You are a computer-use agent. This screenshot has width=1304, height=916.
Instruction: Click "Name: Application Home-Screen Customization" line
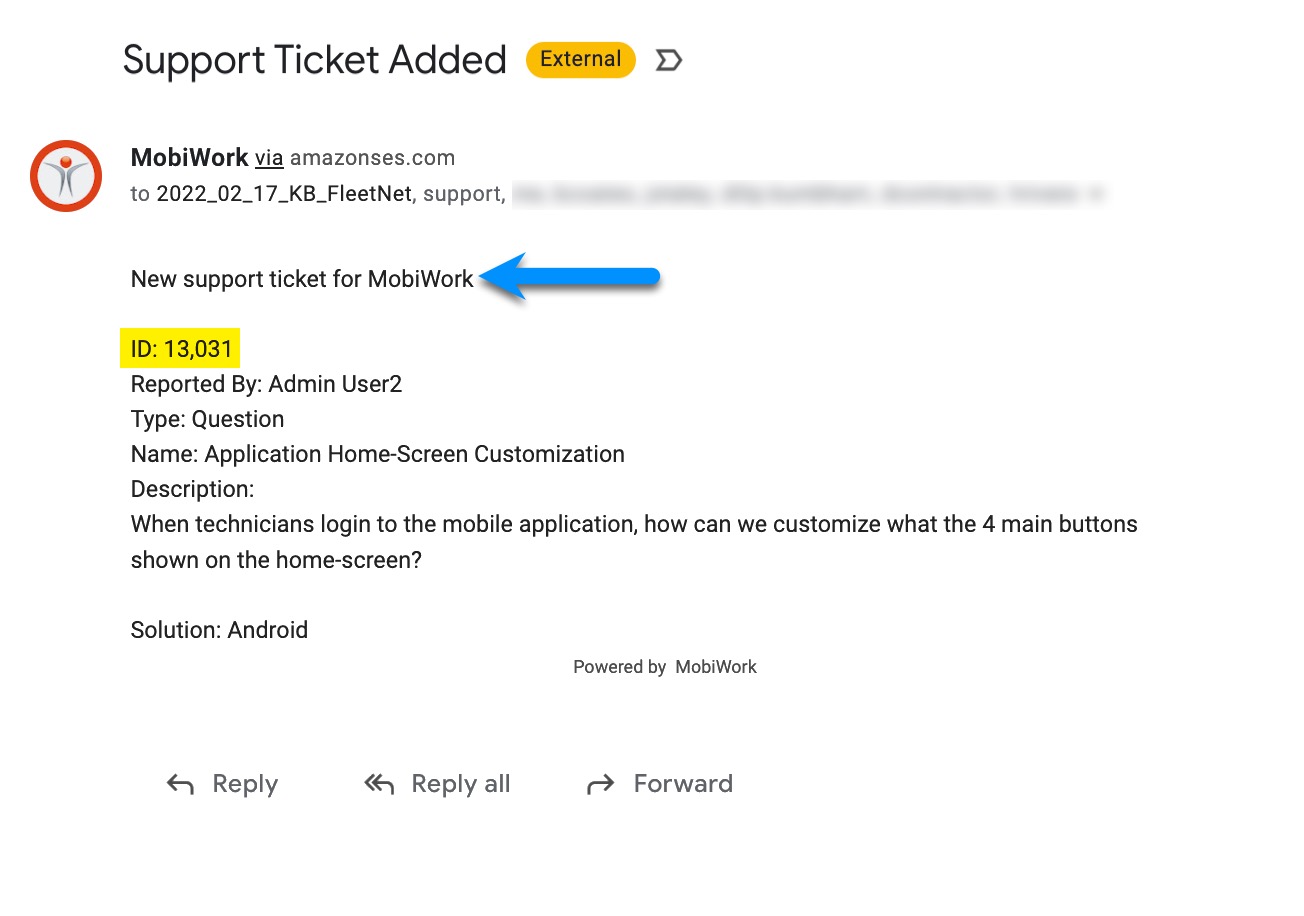[x=377, y=454]
